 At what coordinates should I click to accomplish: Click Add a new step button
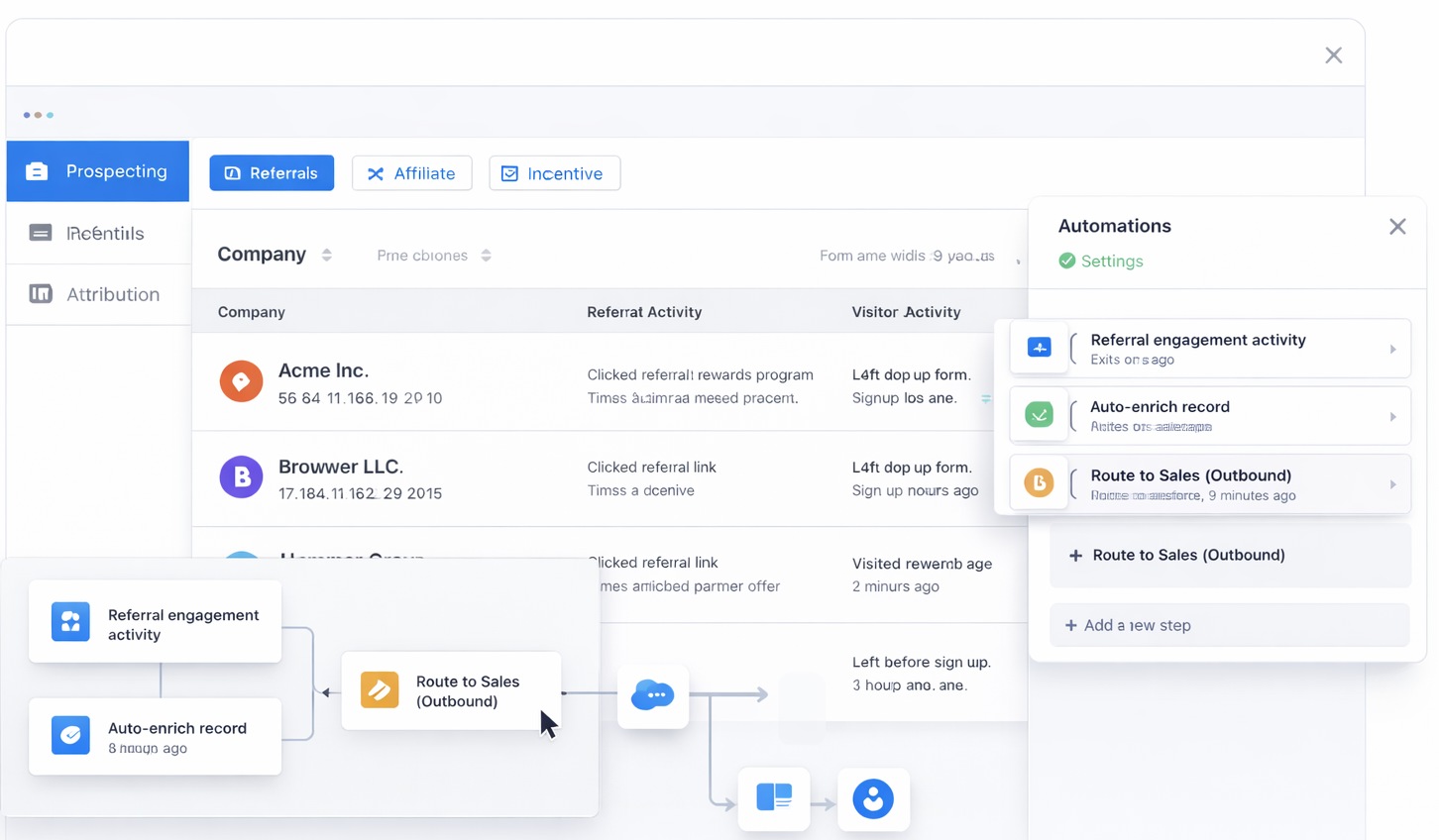pyautogui.click(x=1229, y=626)
